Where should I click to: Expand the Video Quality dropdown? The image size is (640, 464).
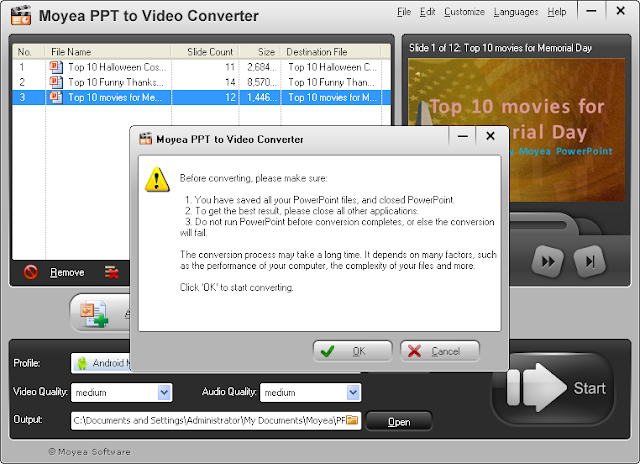point(164,393)
